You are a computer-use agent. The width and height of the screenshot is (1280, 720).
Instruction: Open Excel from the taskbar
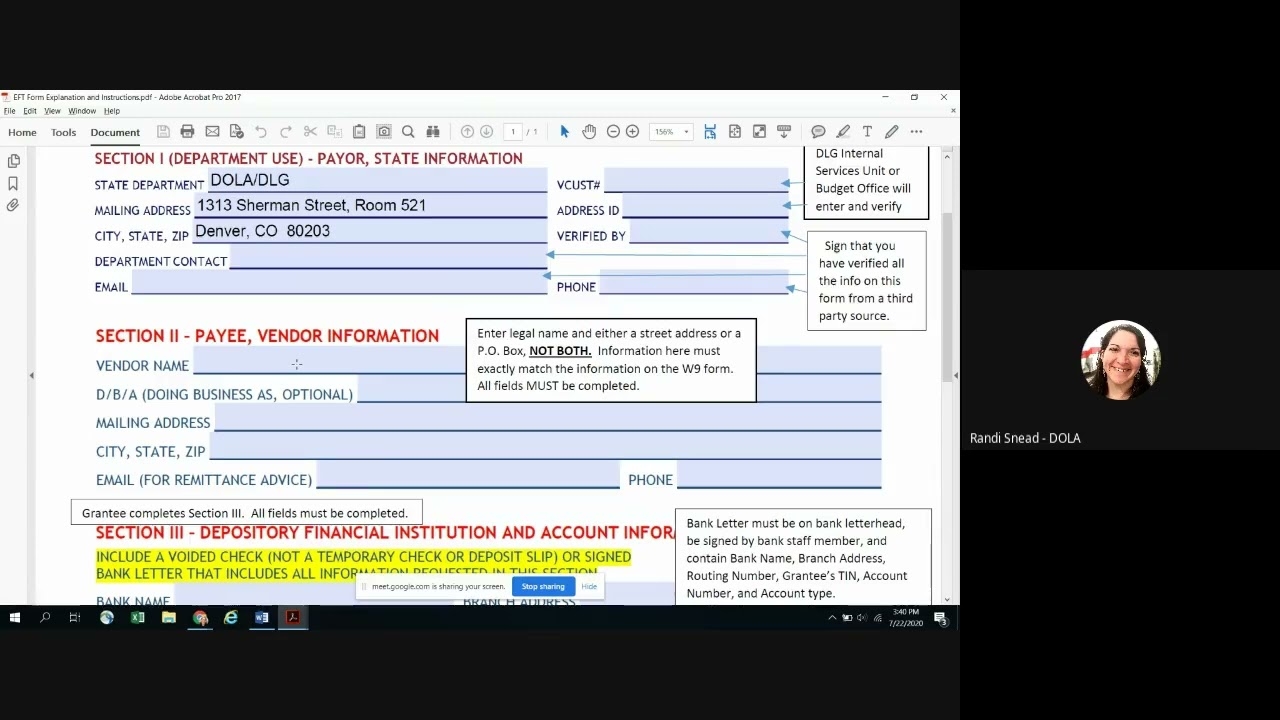(138, 618)
